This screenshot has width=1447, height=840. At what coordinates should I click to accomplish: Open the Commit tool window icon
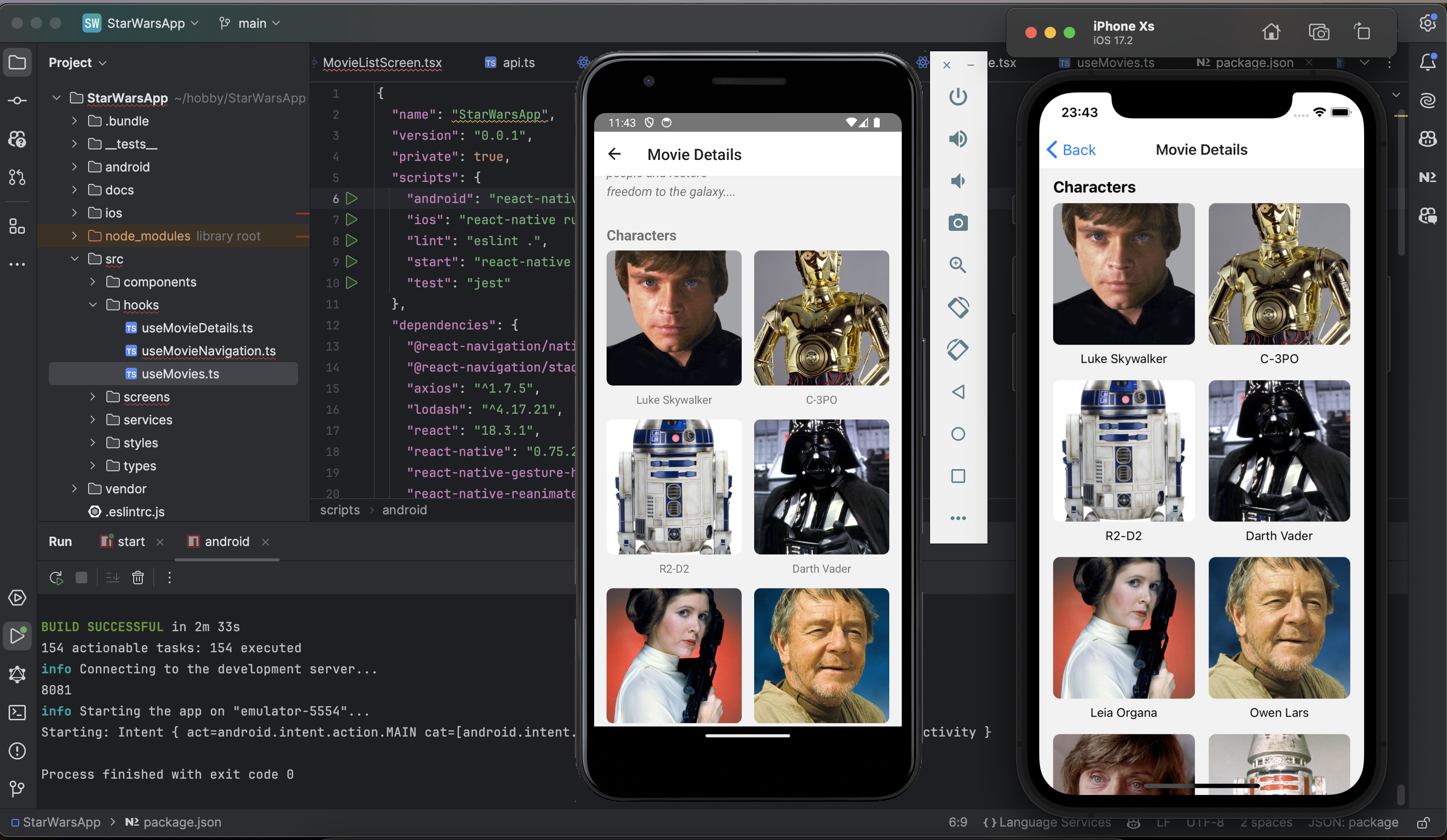17,101
